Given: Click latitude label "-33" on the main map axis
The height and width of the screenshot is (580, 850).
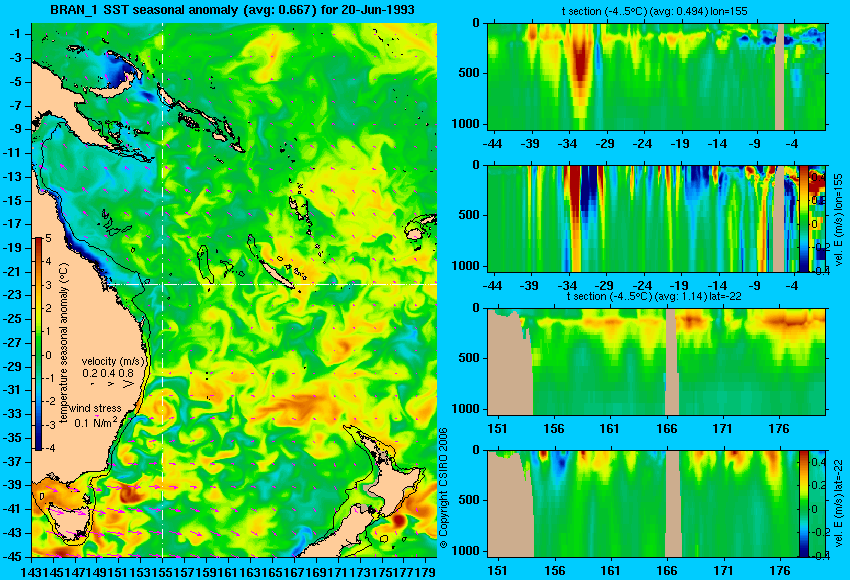Looking at the screenshot, I should click(x=12, y=414).
